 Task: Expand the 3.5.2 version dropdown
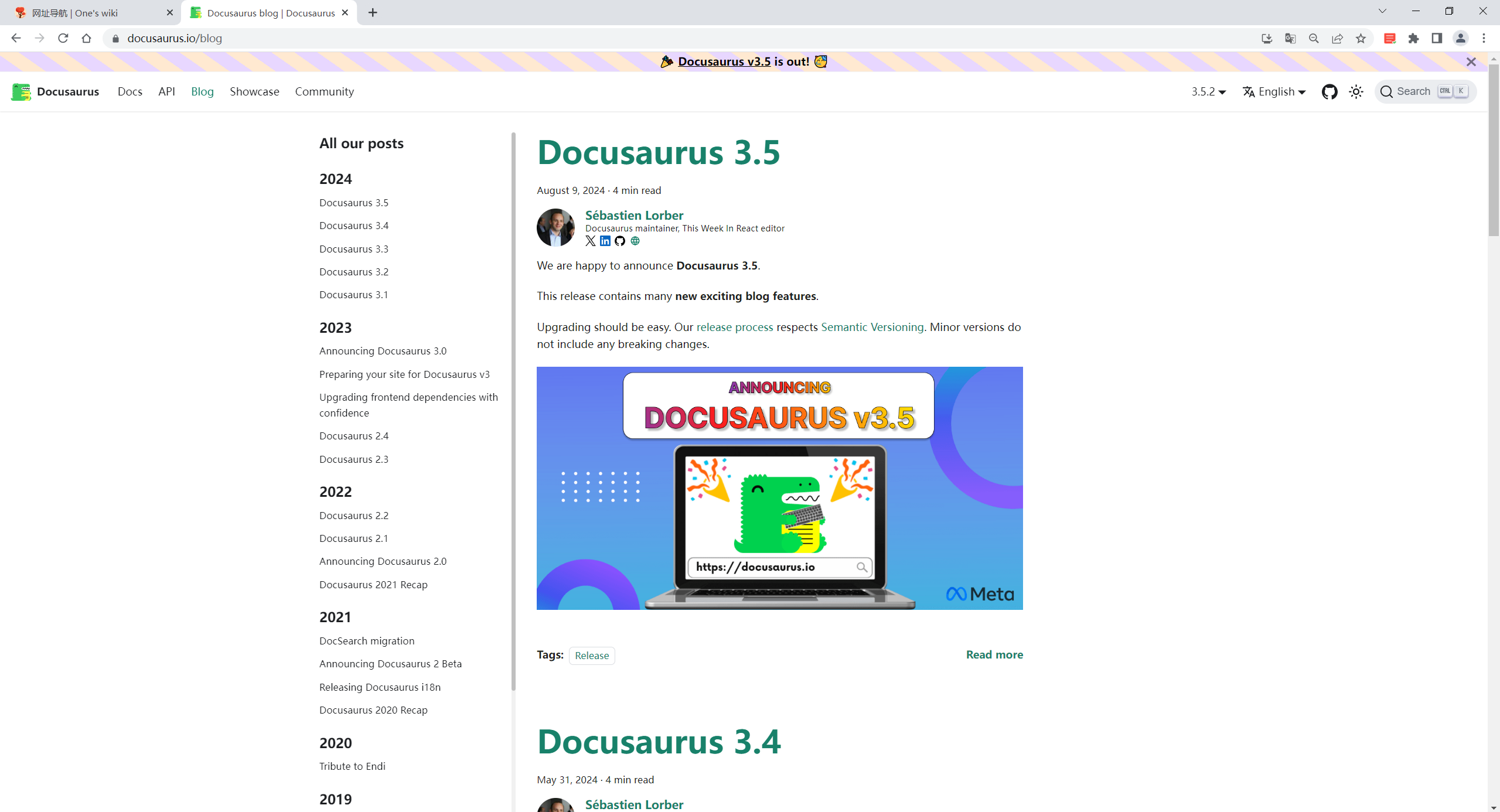click(1208, 91)
